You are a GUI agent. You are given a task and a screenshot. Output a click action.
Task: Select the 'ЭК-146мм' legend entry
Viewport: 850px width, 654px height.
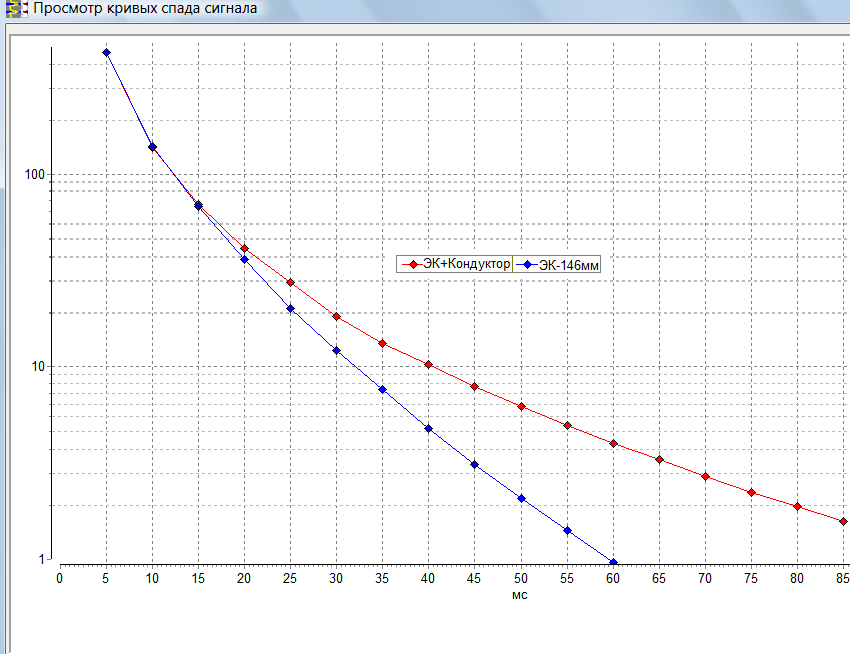click(x=557, y=265)
